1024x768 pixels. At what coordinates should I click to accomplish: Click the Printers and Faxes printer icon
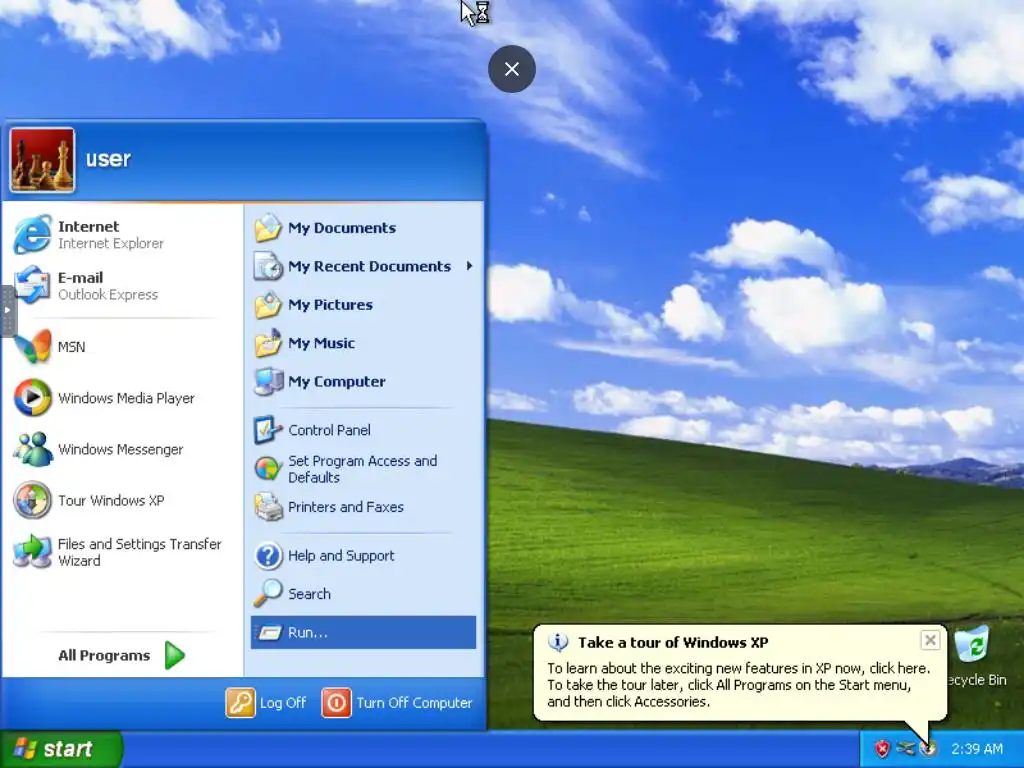pos(268,507)
